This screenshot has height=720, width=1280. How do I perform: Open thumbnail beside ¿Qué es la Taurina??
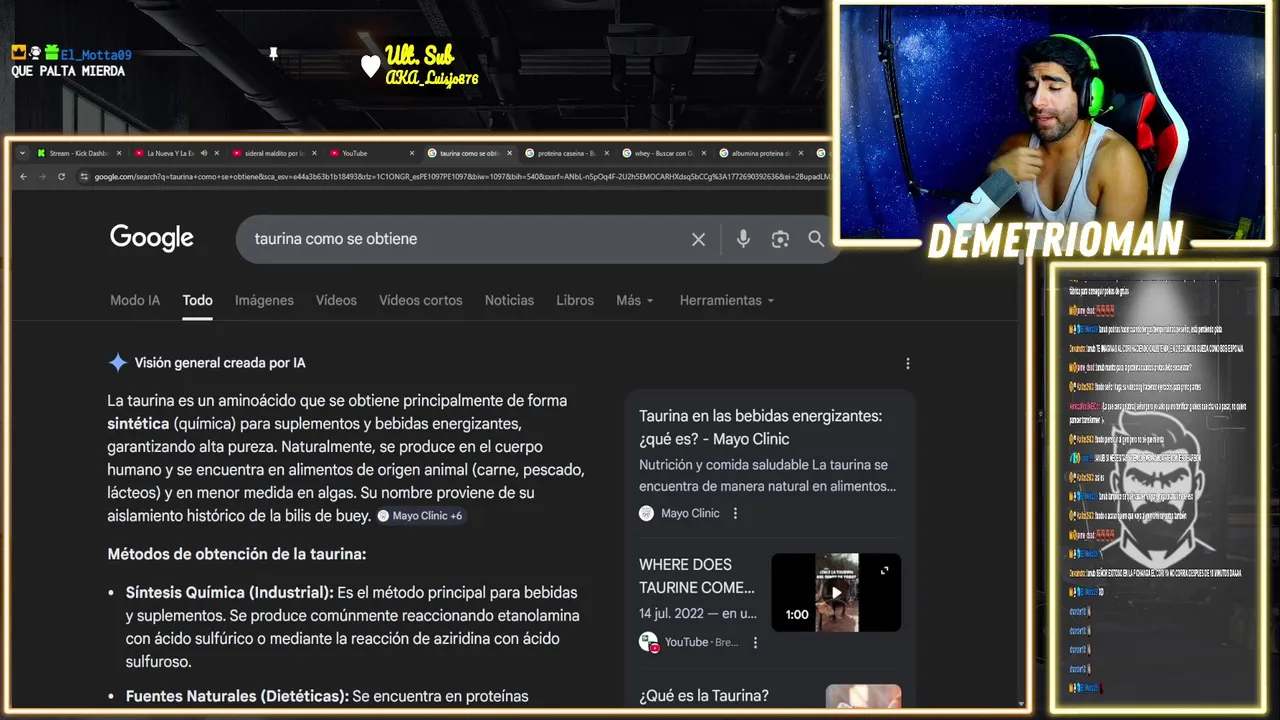click(x=863, y=696)
